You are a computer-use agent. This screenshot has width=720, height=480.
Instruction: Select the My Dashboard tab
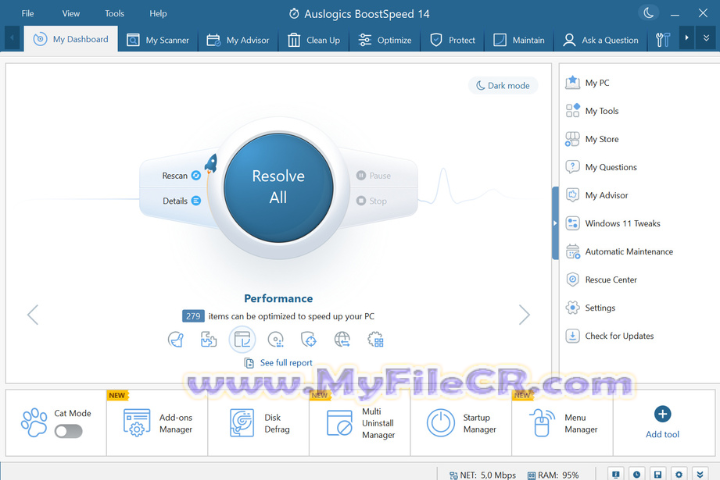click(x=71, y=39)
